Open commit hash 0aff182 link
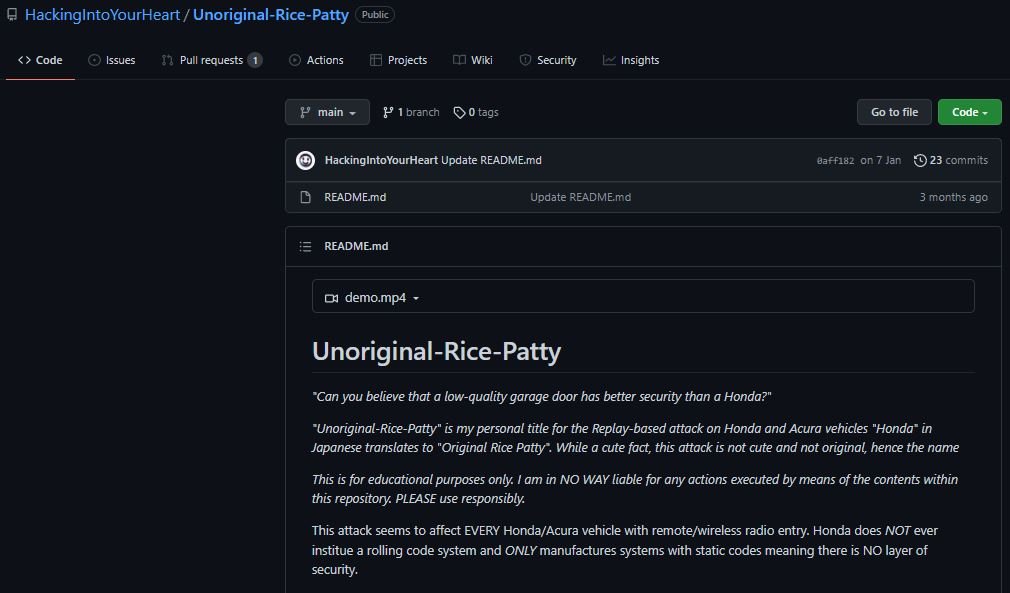The width and height of the screenshot is (1010, 593). pos(835,161)
